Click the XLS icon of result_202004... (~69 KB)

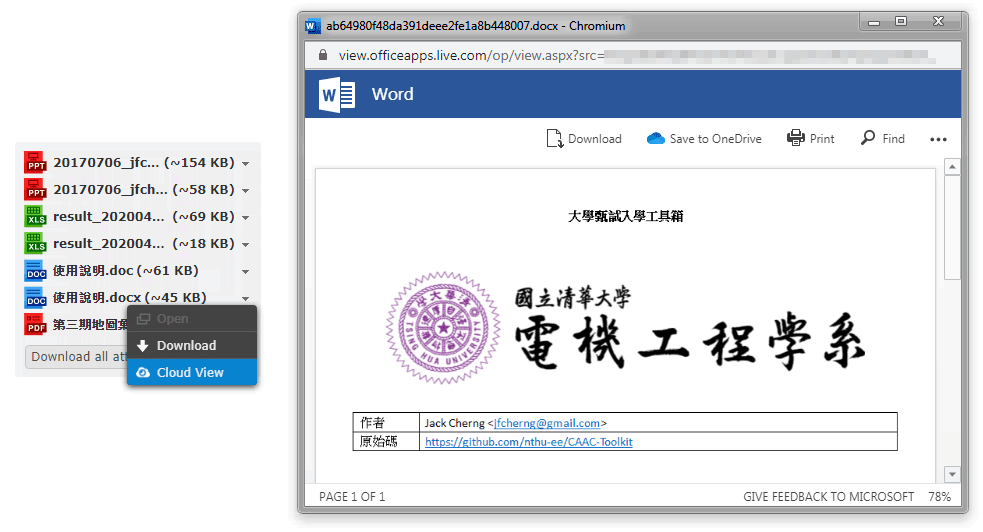[35, 216]
